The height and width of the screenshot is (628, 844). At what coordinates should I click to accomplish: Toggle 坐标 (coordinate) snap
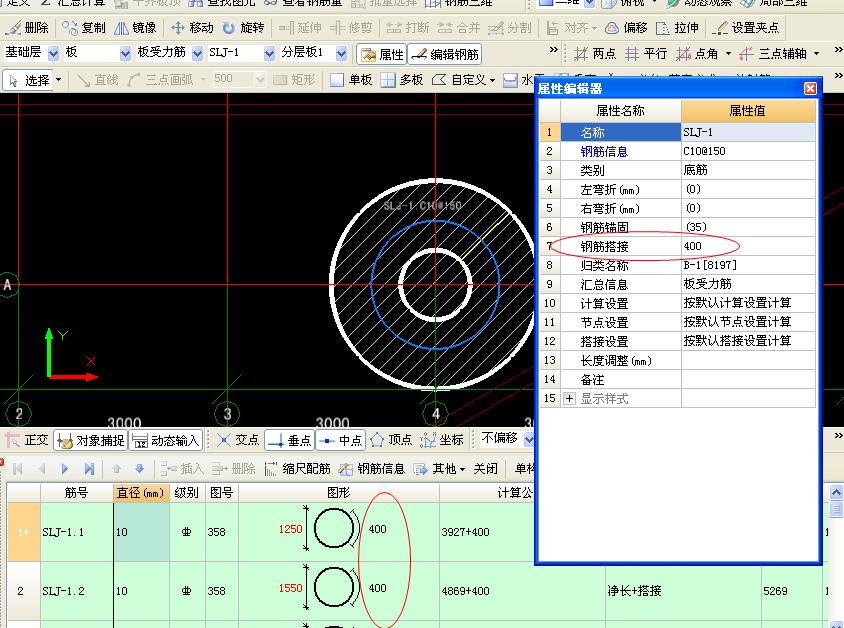[x=442, y=440]
